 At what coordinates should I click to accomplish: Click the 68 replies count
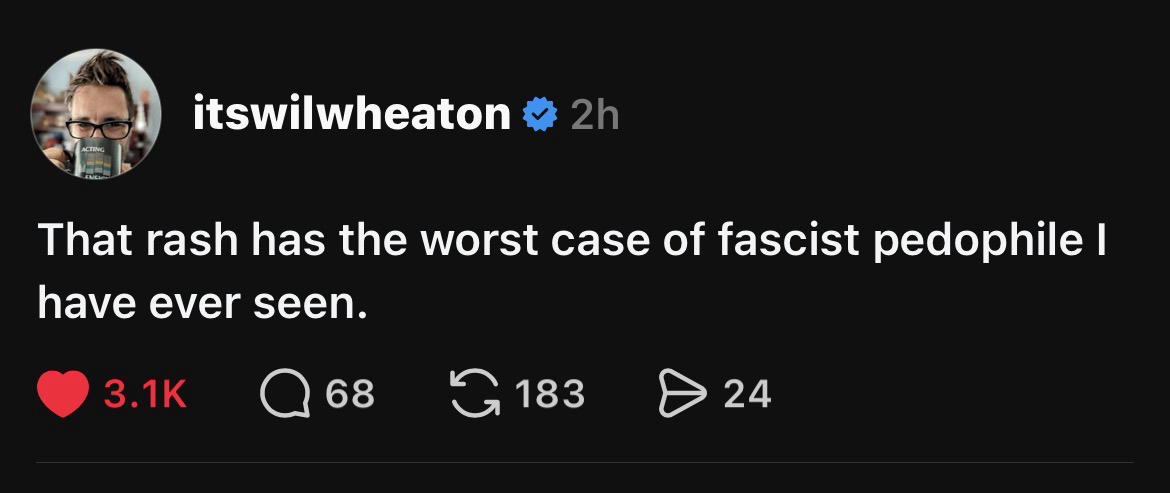[x=350, y=394]
